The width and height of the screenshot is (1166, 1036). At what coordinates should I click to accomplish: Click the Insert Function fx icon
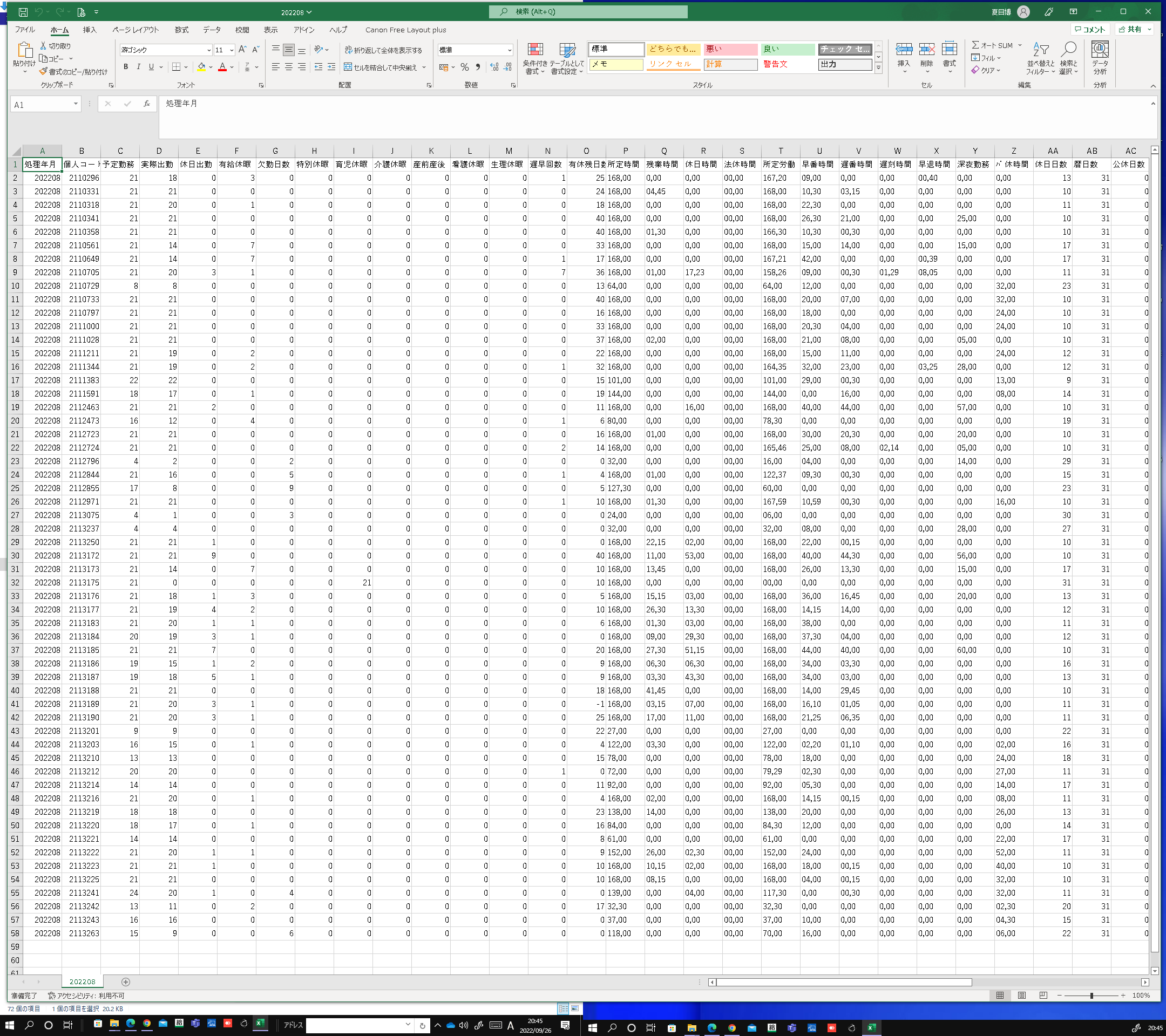pos(147,104)
